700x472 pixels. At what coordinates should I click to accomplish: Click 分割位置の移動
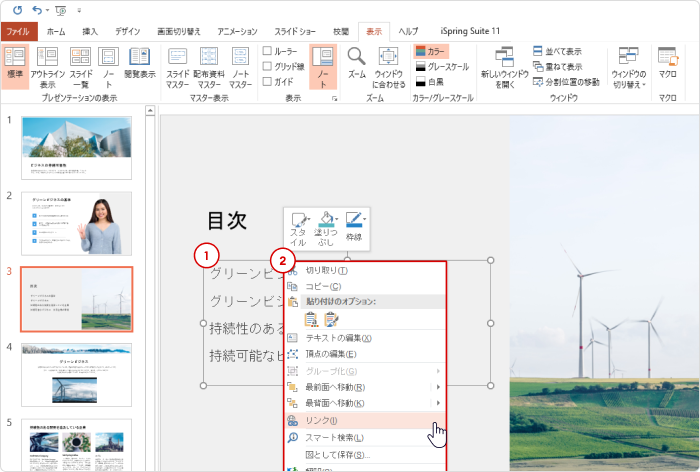(566, 82)
